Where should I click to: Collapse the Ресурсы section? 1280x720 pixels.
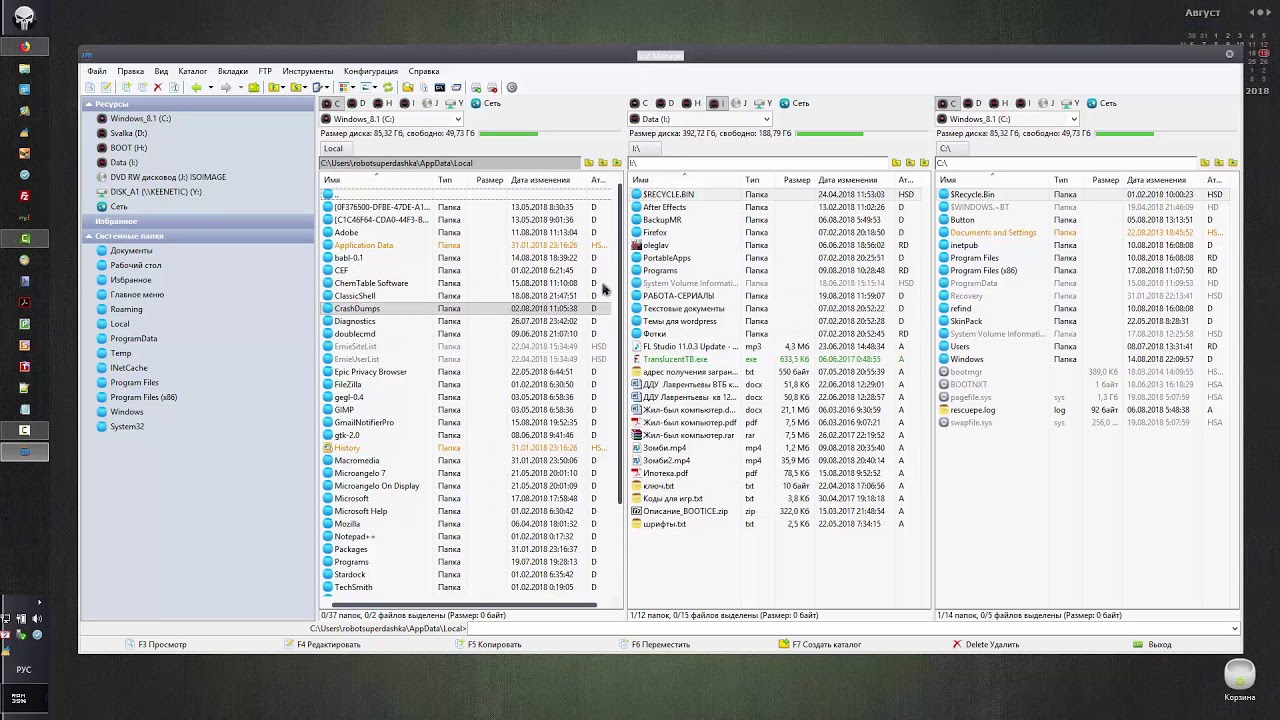pyautogui.click(x=89, y=104)
